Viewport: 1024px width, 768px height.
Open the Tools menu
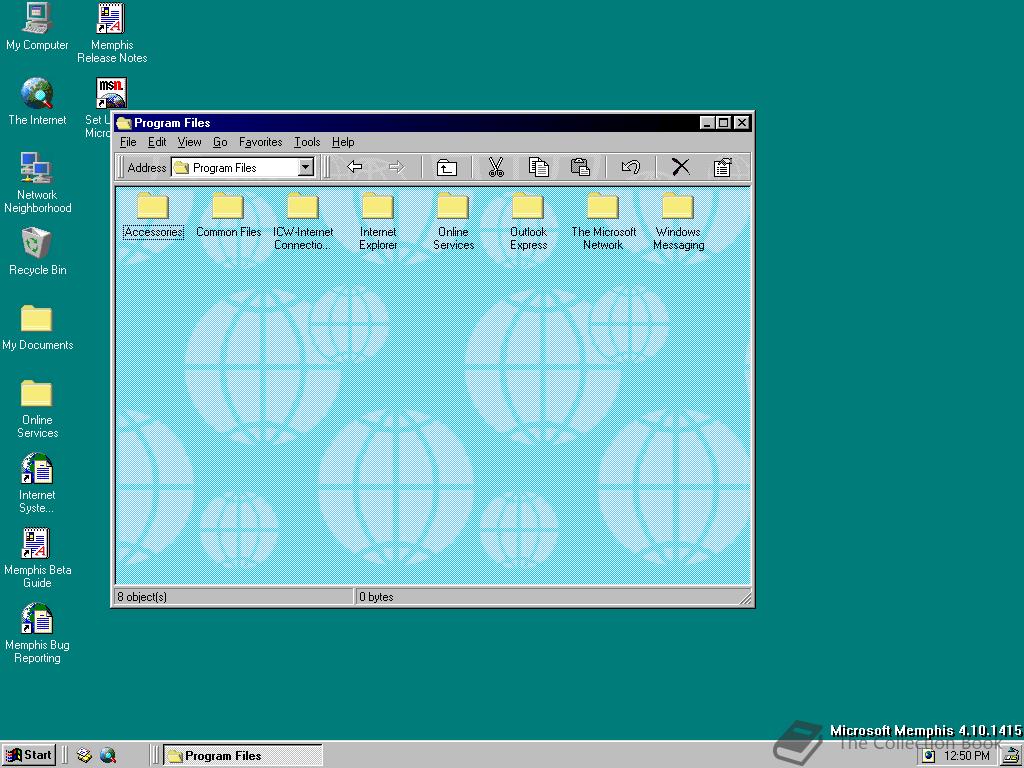[307, 142]
